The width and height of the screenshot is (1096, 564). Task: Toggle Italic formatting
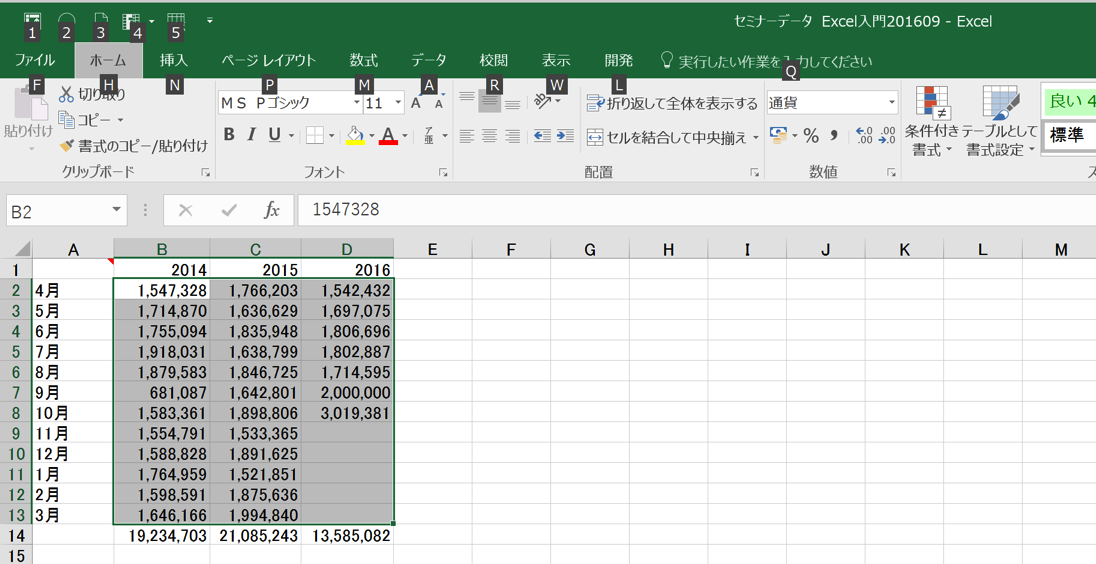(x=252, y=135)
